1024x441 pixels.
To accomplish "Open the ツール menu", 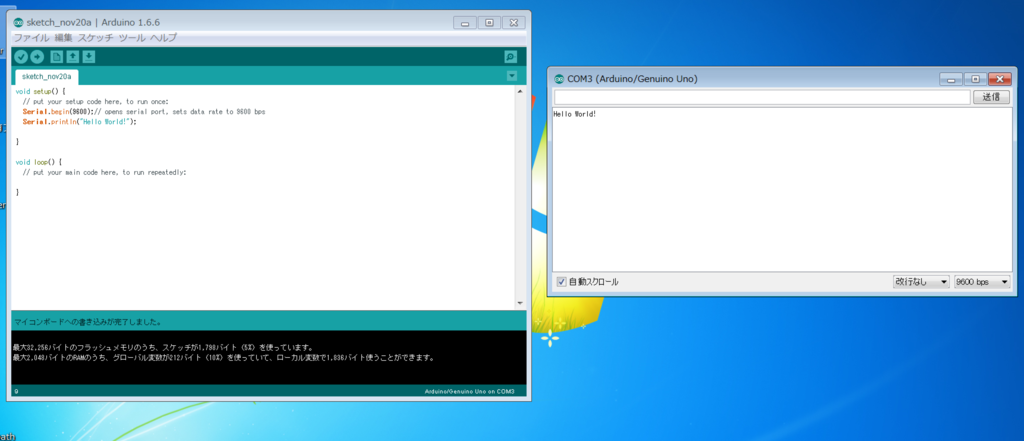I will tap(132, 38).
